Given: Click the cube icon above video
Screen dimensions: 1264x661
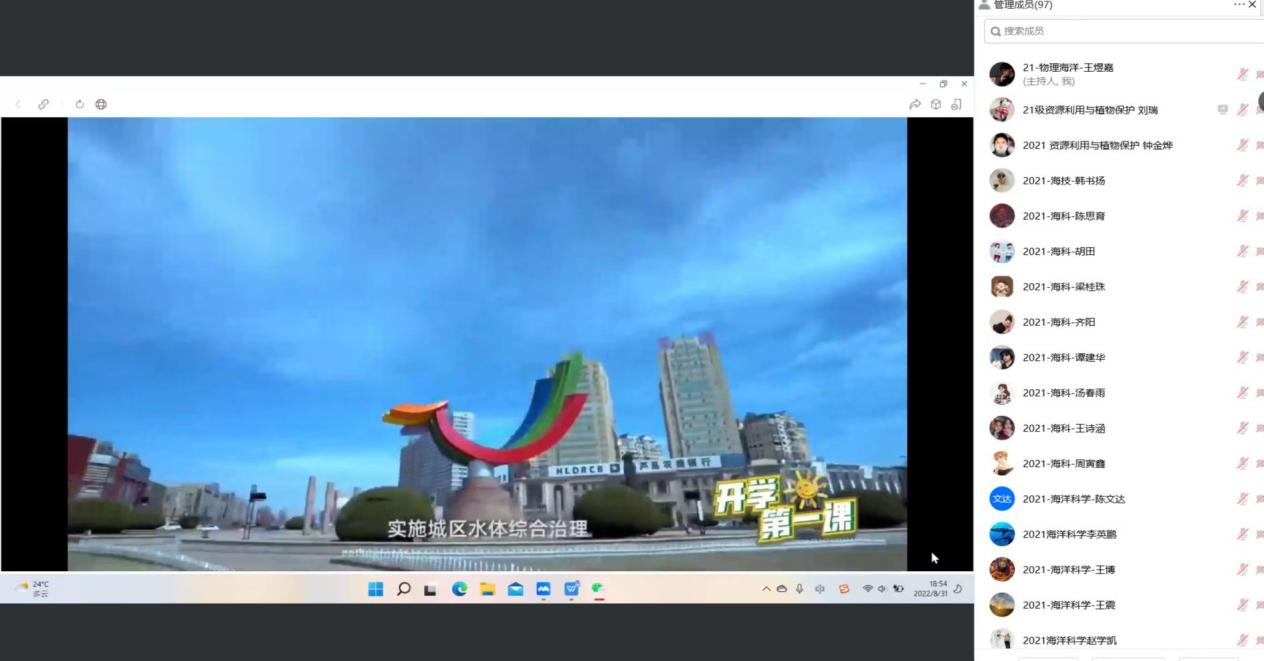Looking at the screenshot, I should (x=936, y=104).
